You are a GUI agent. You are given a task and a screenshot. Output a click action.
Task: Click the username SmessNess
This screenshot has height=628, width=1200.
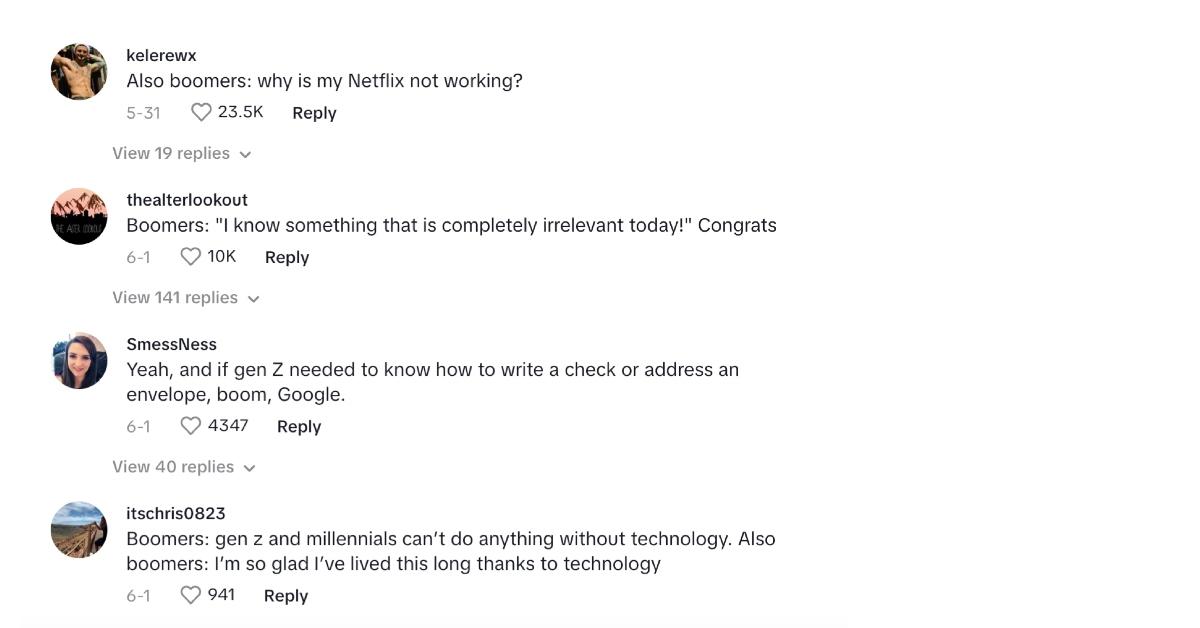(x=171, y=343)
